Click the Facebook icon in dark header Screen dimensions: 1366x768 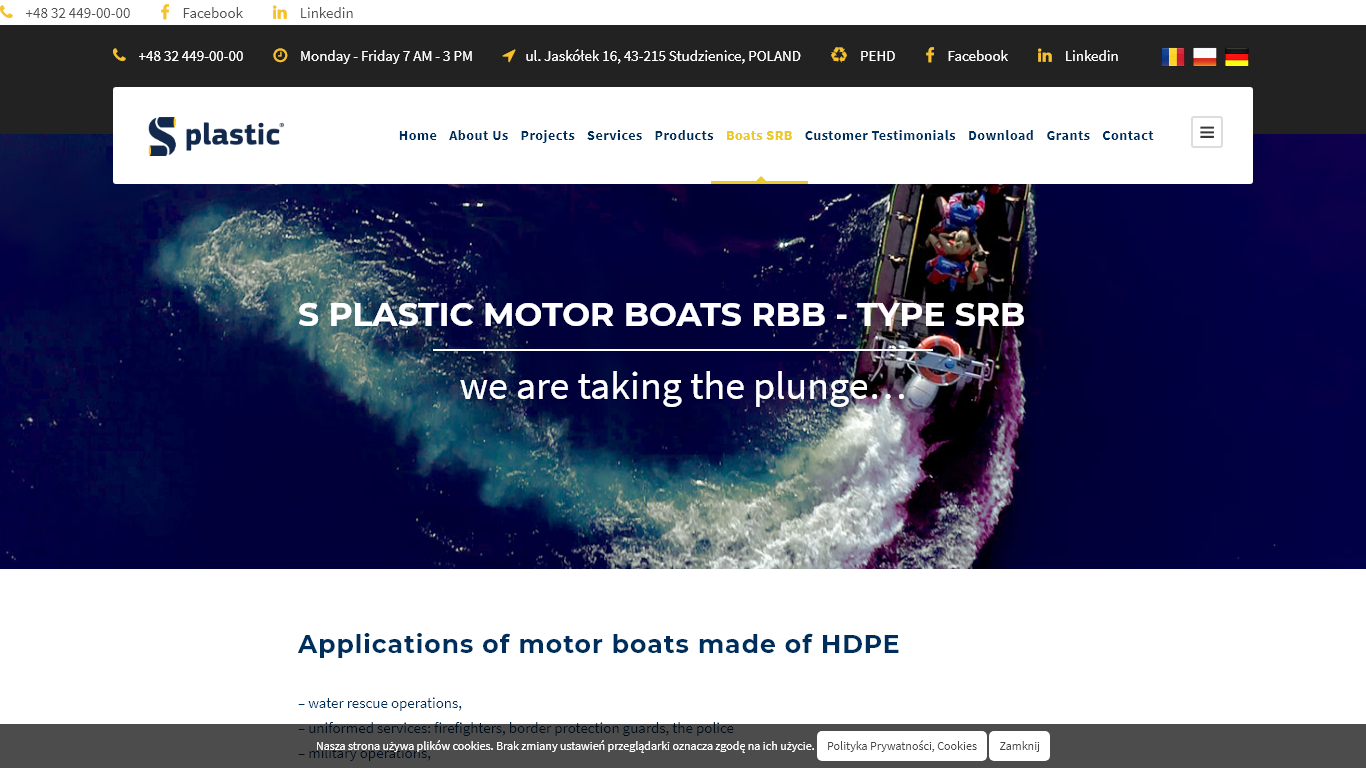(x=930, y=55)
